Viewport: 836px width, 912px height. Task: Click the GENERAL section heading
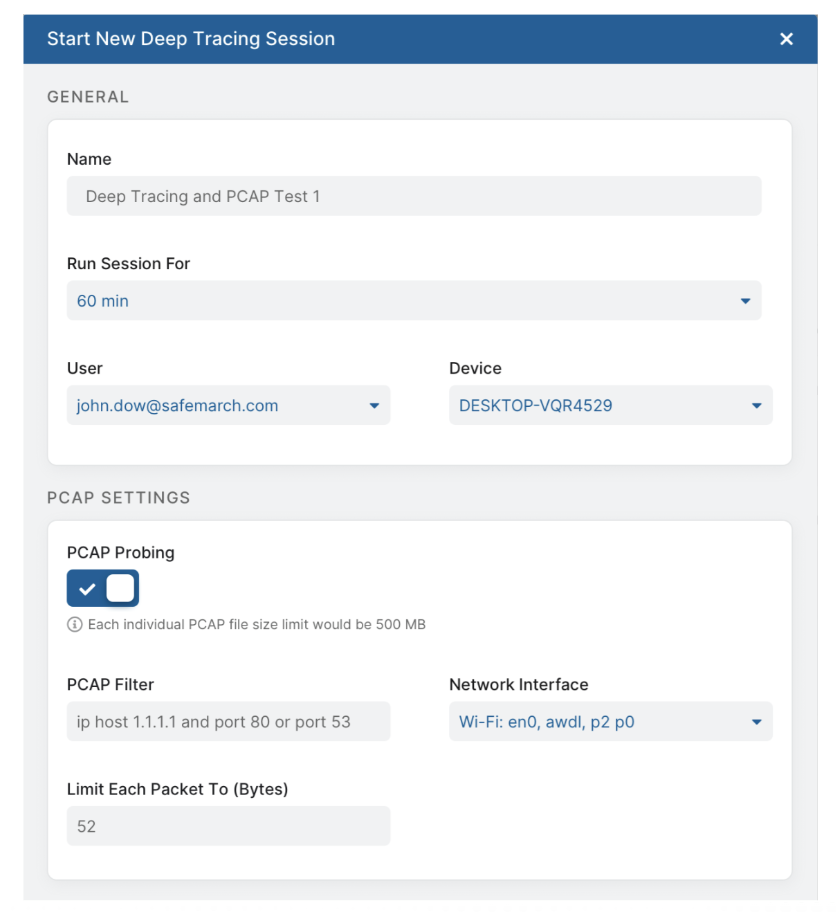tap(88, 97)
